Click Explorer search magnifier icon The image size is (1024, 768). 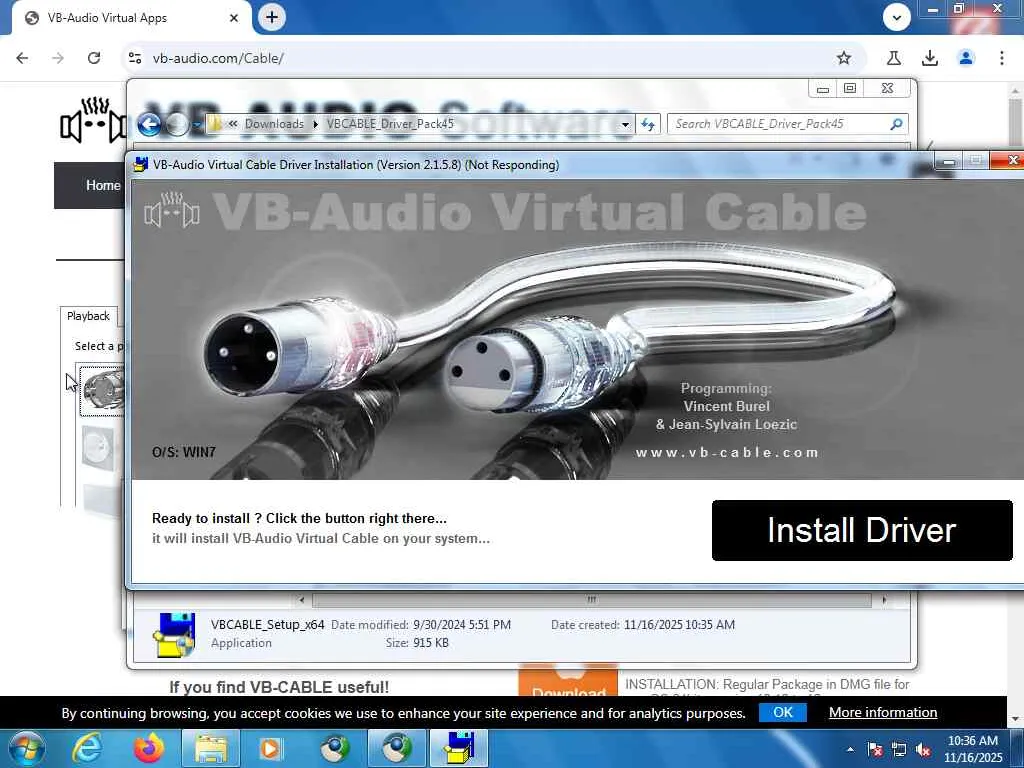(897, 124)
